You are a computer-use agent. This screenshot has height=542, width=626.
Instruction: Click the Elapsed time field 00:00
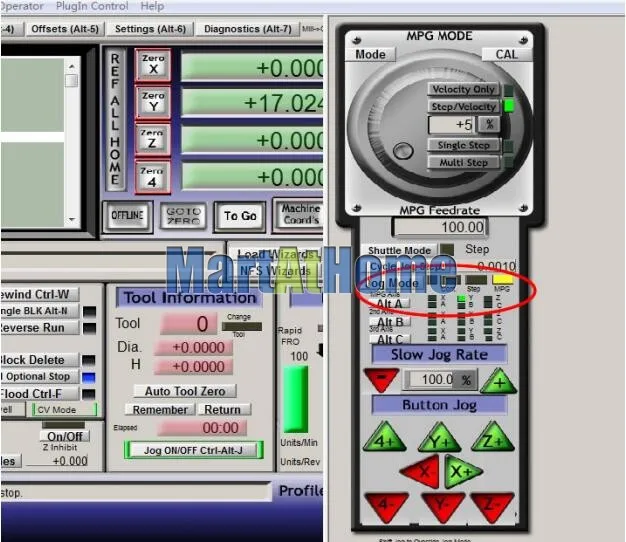coord(202,428)
